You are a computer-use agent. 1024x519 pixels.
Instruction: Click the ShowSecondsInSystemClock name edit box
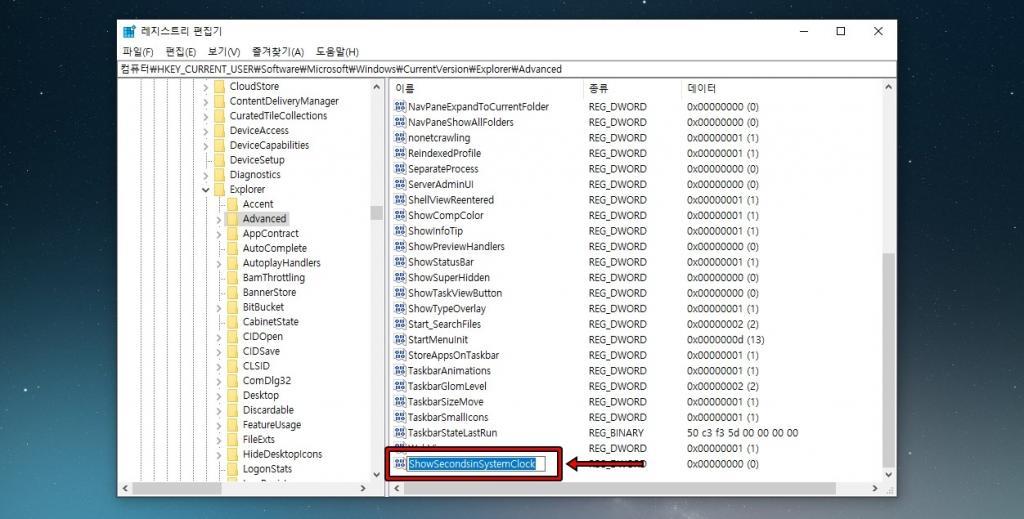[x=475, y=464]
